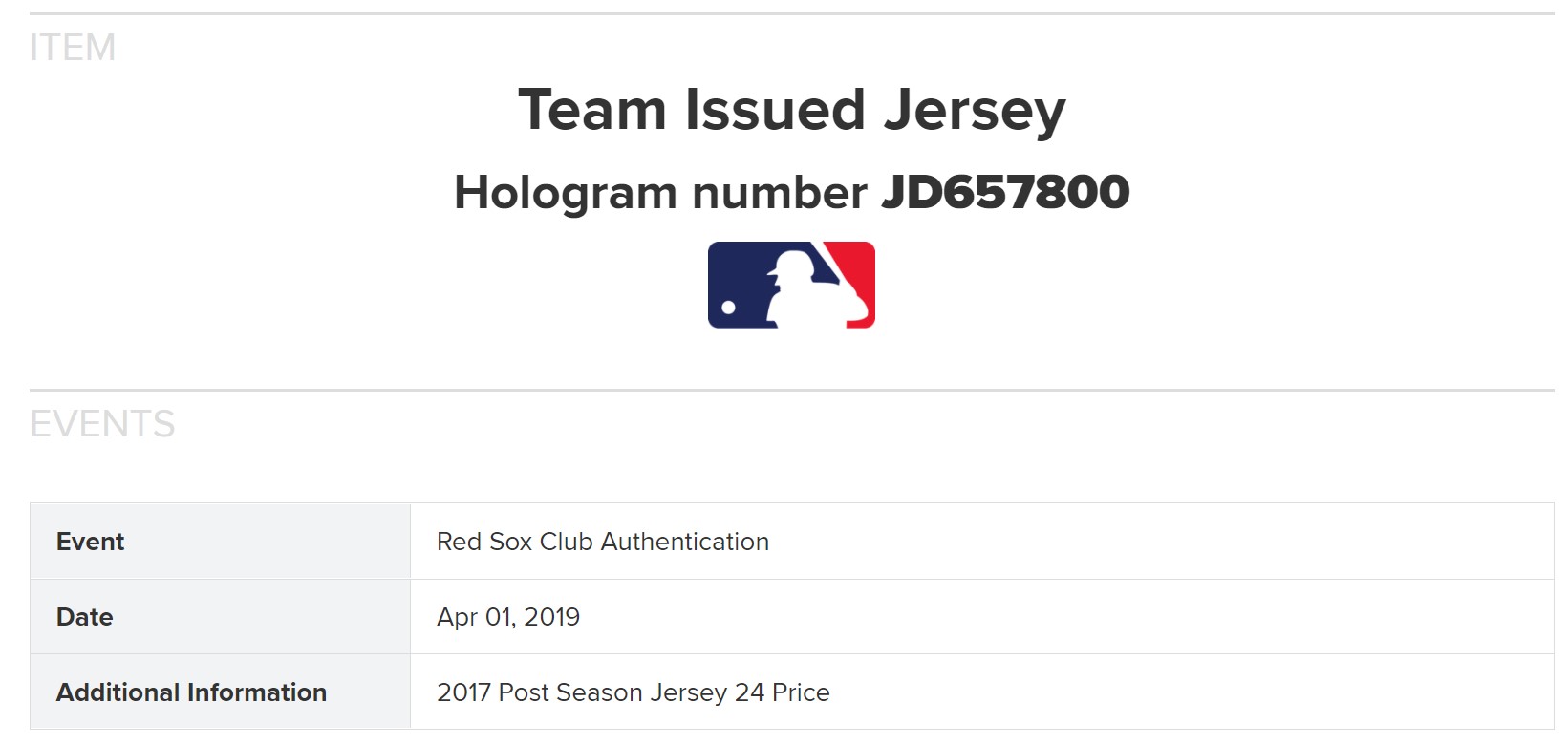1568x745 pixels.
Task: Select the EVENTS section heading
Action: (102, 424)
